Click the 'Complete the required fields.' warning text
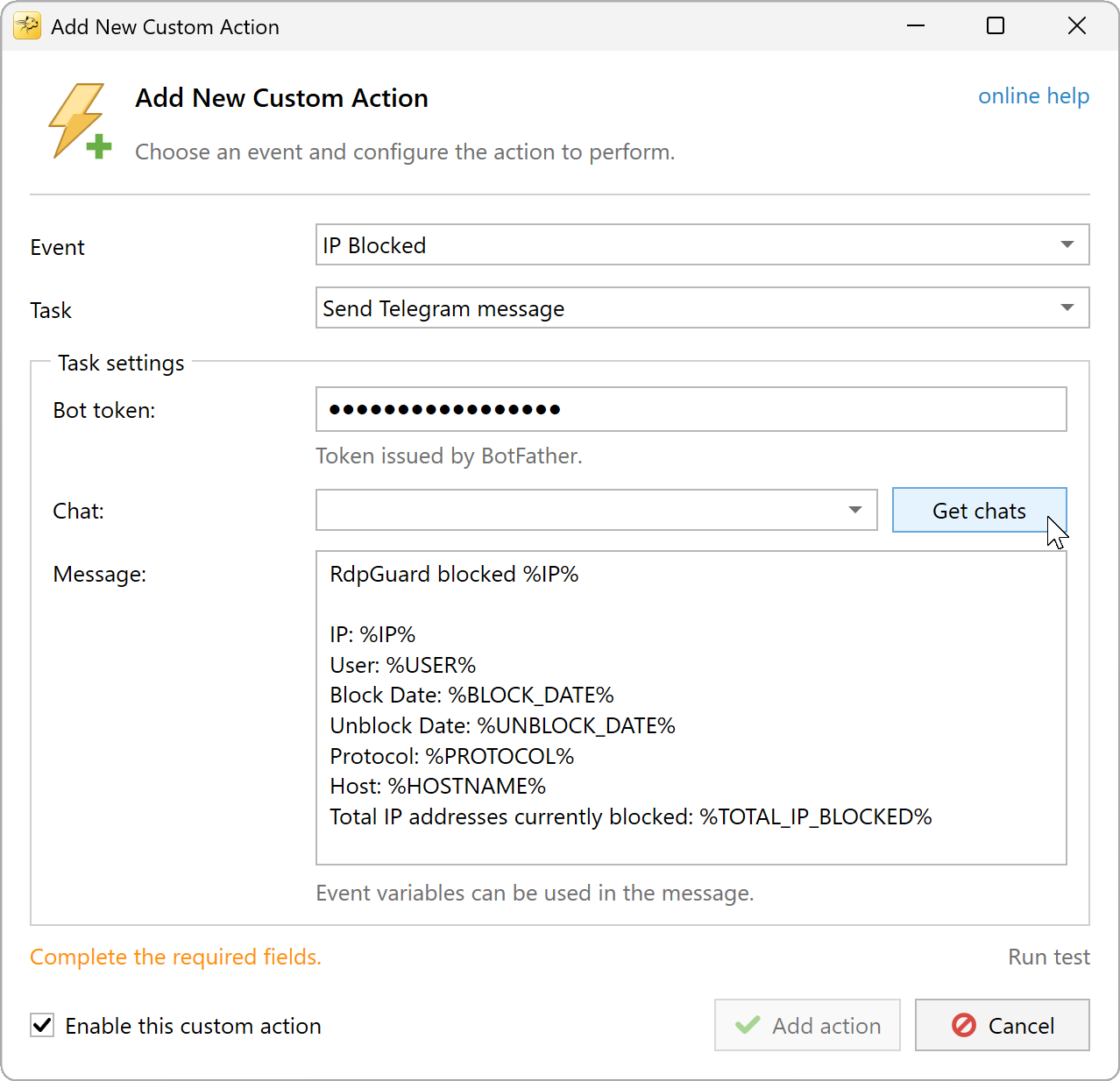Viewport: 1120px width, 1081px height. [x=175, y=957]
